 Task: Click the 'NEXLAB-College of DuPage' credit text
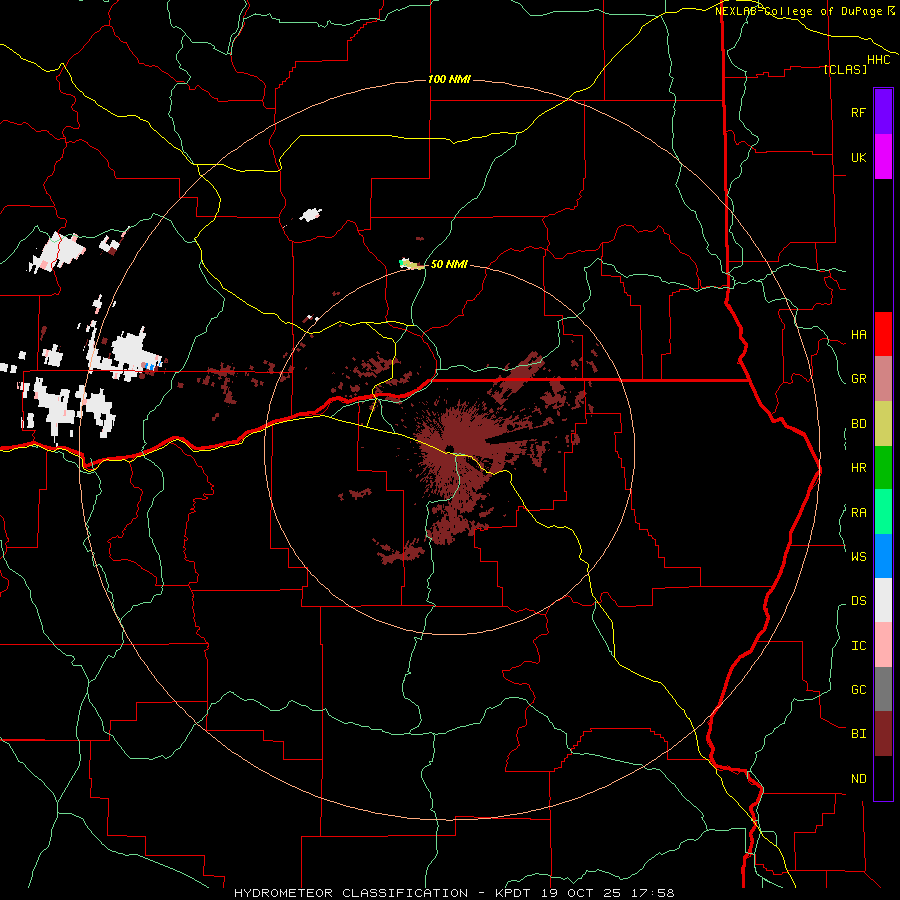click(799, 11)
